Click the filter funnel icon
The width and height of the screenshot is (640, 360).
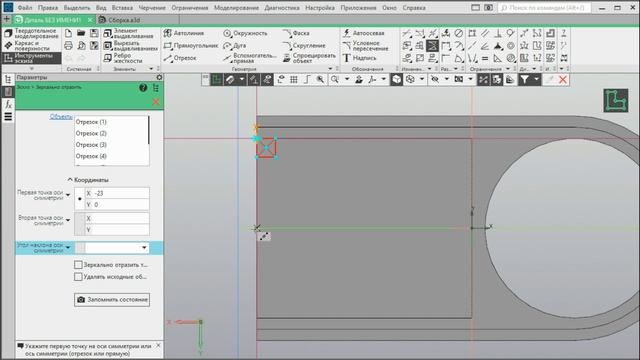(524, 80)
